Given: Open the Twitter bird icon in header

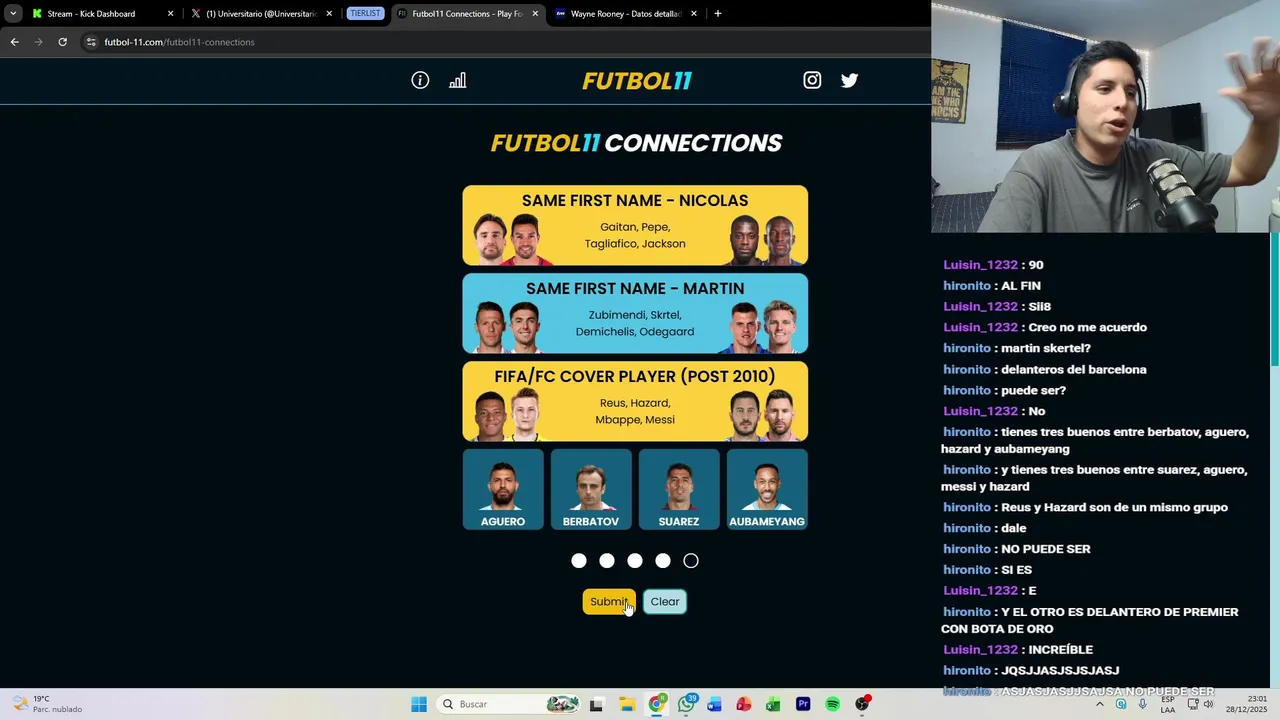Looking at the screenshot, I should tap(849, 80).
